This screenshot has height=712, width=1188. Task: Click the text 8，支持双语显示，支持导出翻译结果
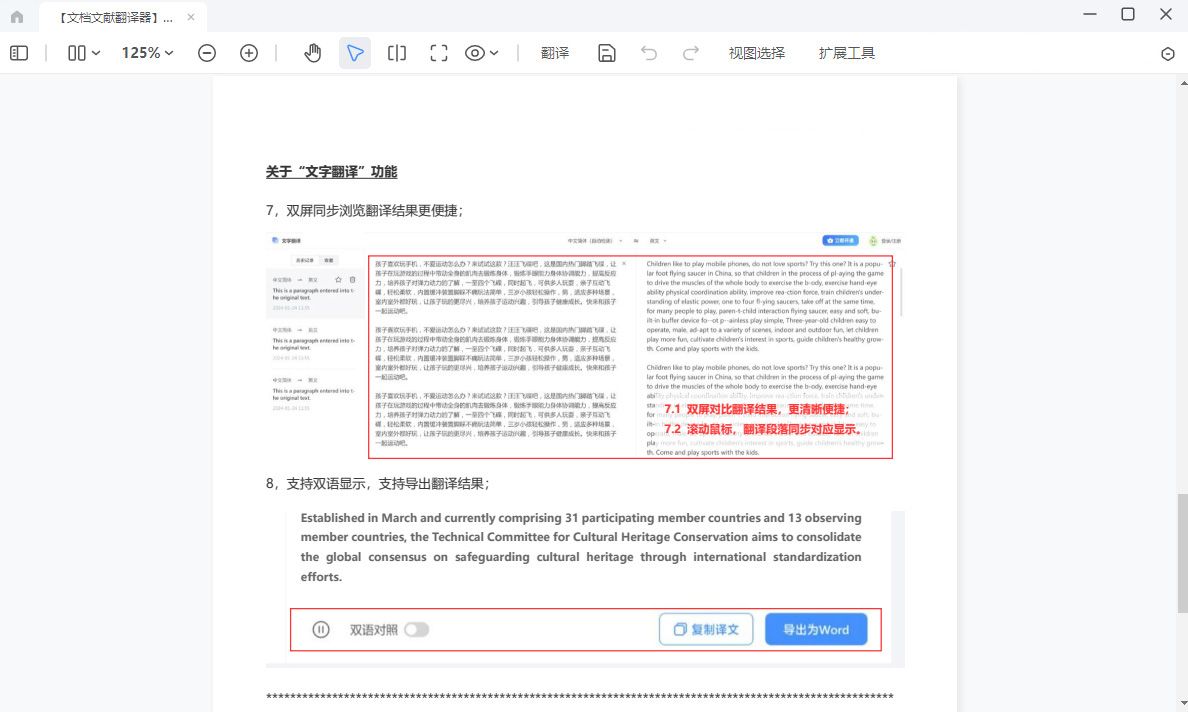pos(377,483)
